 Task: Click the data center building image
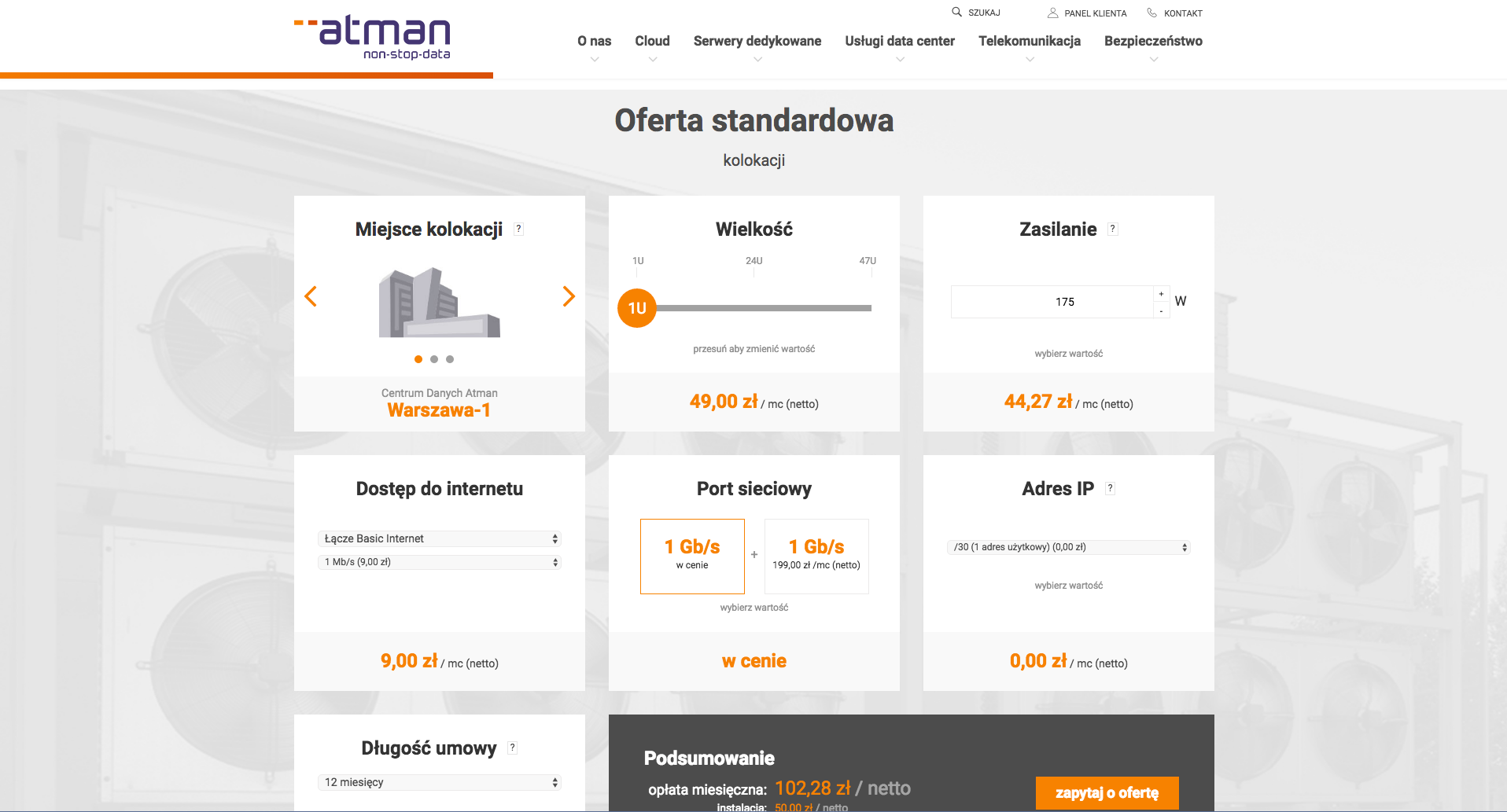click(x=439, y=303)
